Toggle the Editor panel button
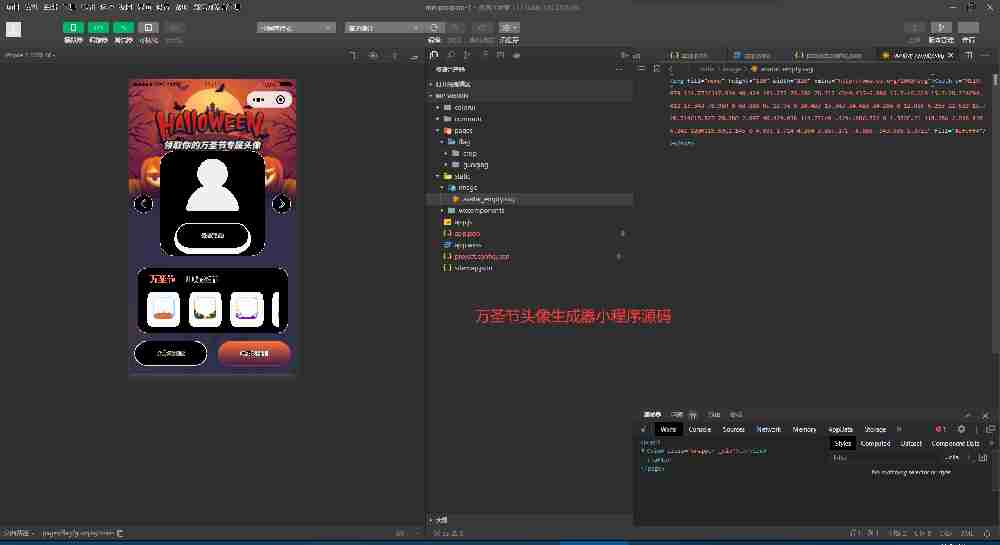This screenshot has height=545, width=1000. 98,27
